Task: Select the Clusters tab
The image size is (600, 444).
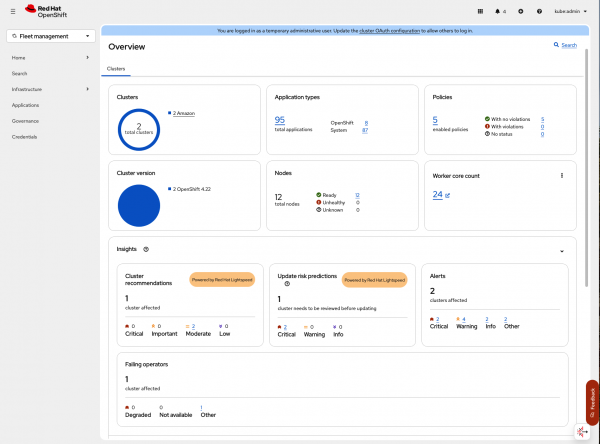Action: (116, 69)
